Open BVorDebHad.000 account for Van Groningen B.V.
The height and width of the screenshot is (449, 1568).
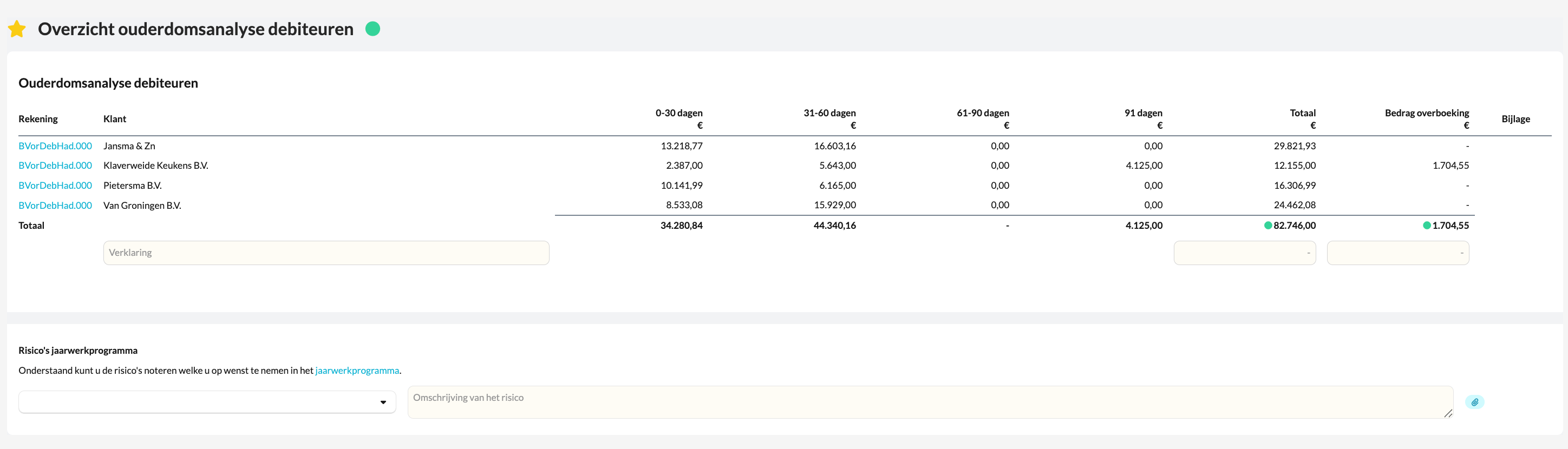(55, 206)
